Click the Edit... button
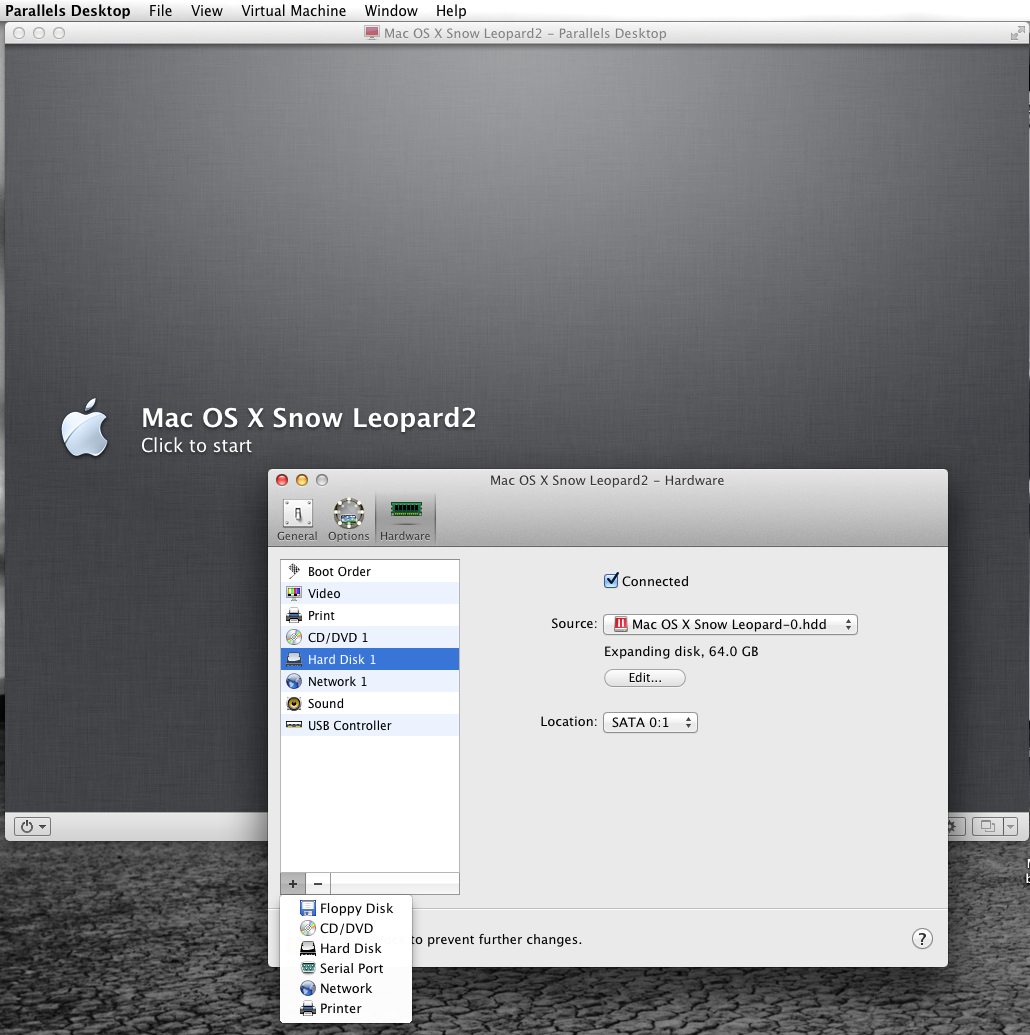 coord(644,678)
